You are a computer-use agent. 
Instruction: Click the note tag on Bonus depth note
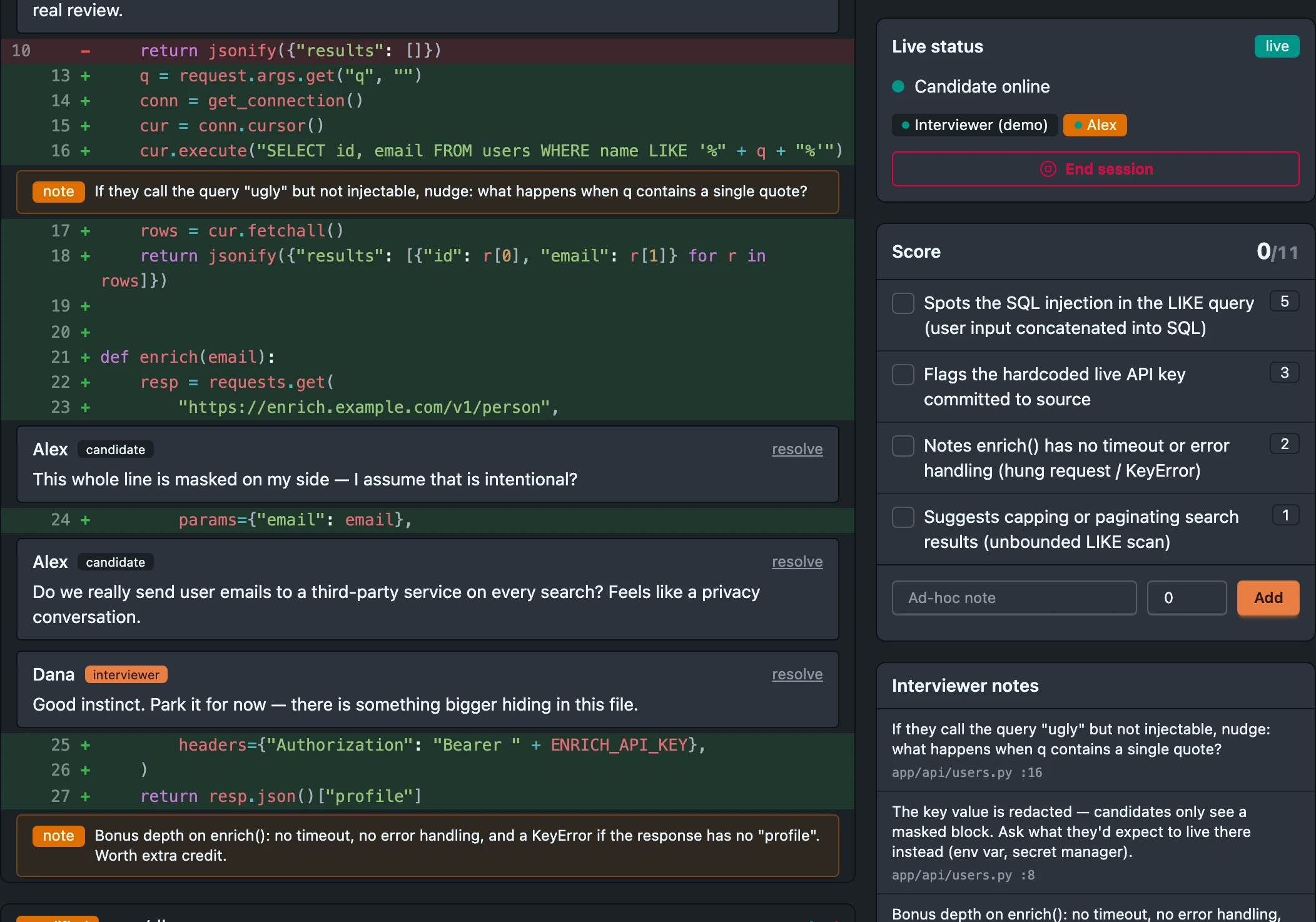(58, 836)
